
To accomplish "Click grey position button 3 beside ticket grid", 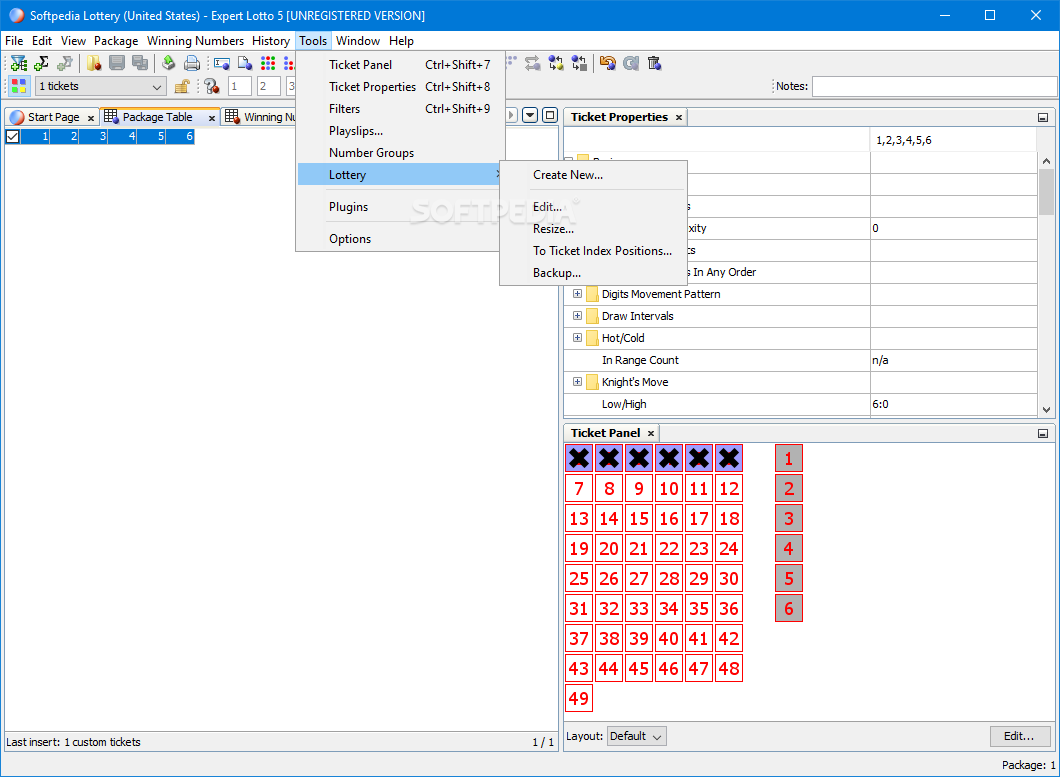I will pyautogui.click(x=788, y=519).
